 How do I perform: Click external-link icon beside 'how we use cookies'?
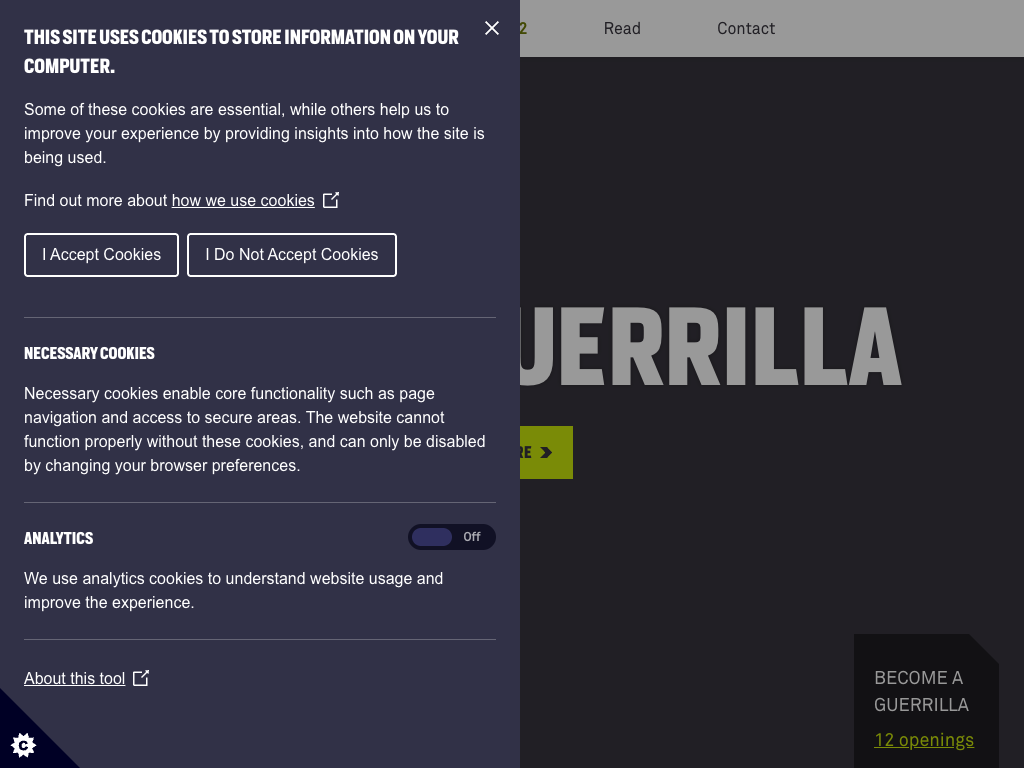coord(331,200)
